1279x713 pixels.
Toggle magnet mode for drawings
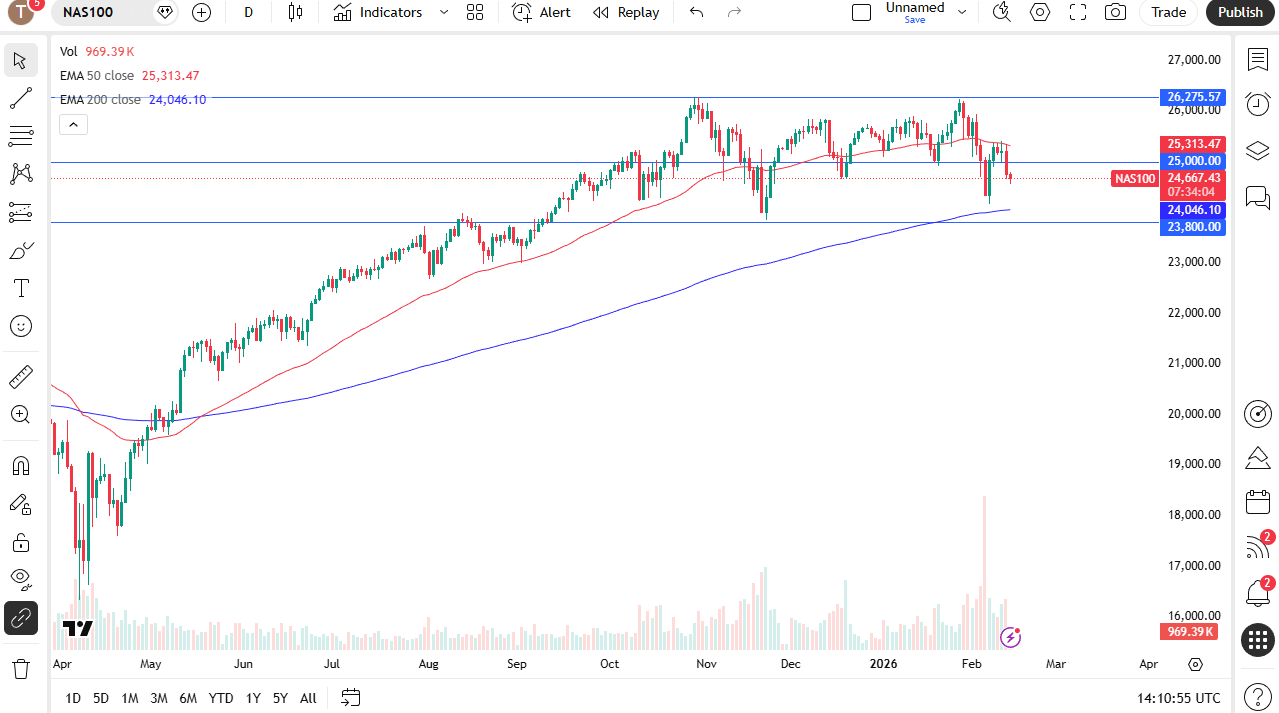point(20,466)
